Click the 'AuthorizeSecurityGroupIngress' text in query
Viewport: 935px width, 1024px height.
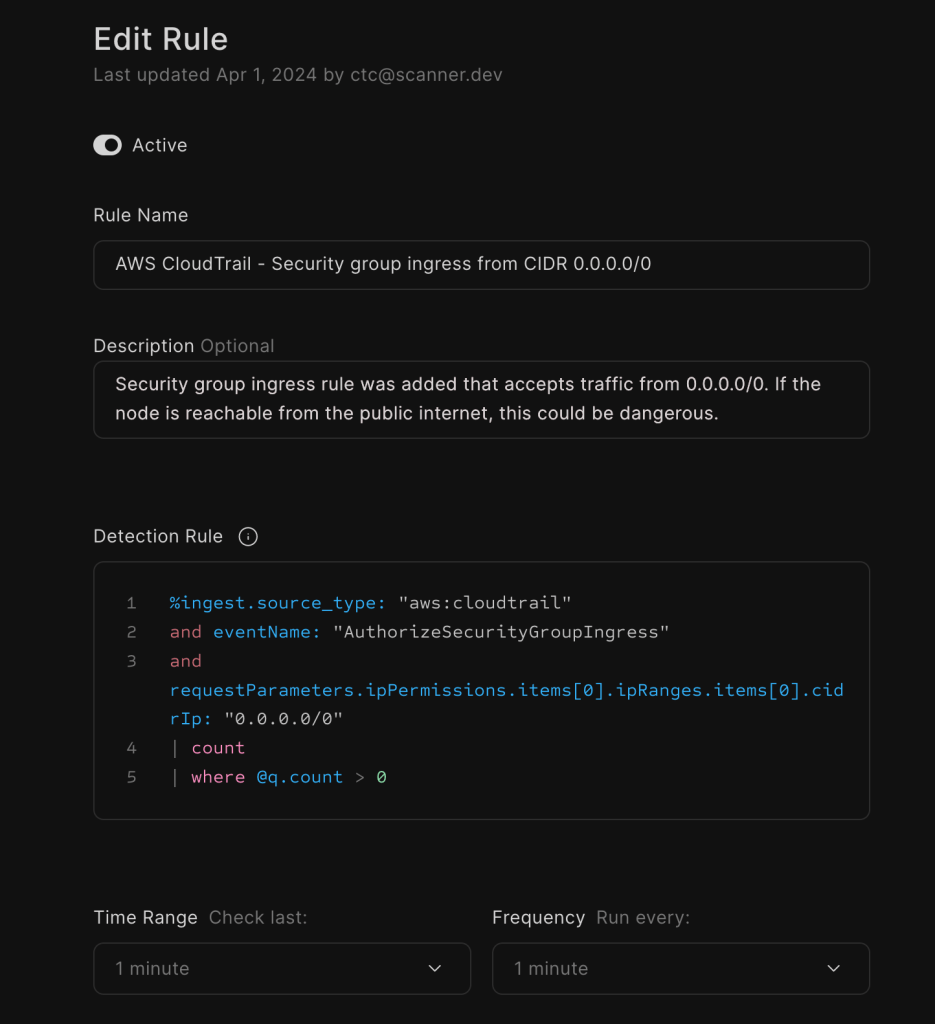501,632
